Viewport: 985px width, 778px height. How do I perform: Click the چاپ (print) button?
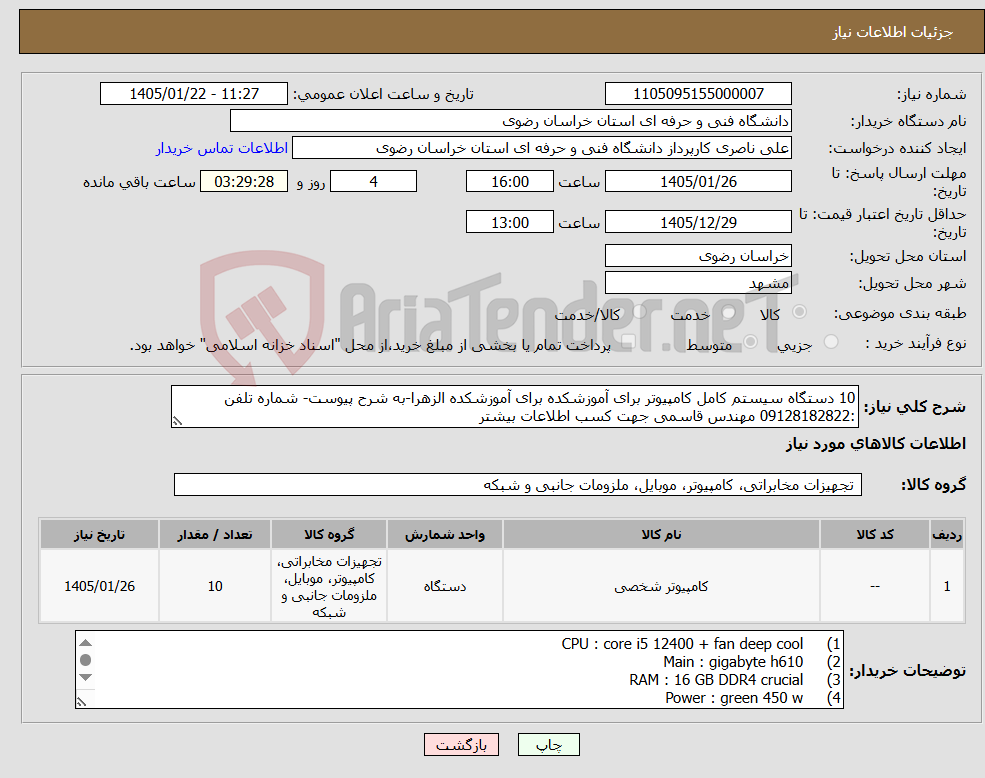point(548,745)
